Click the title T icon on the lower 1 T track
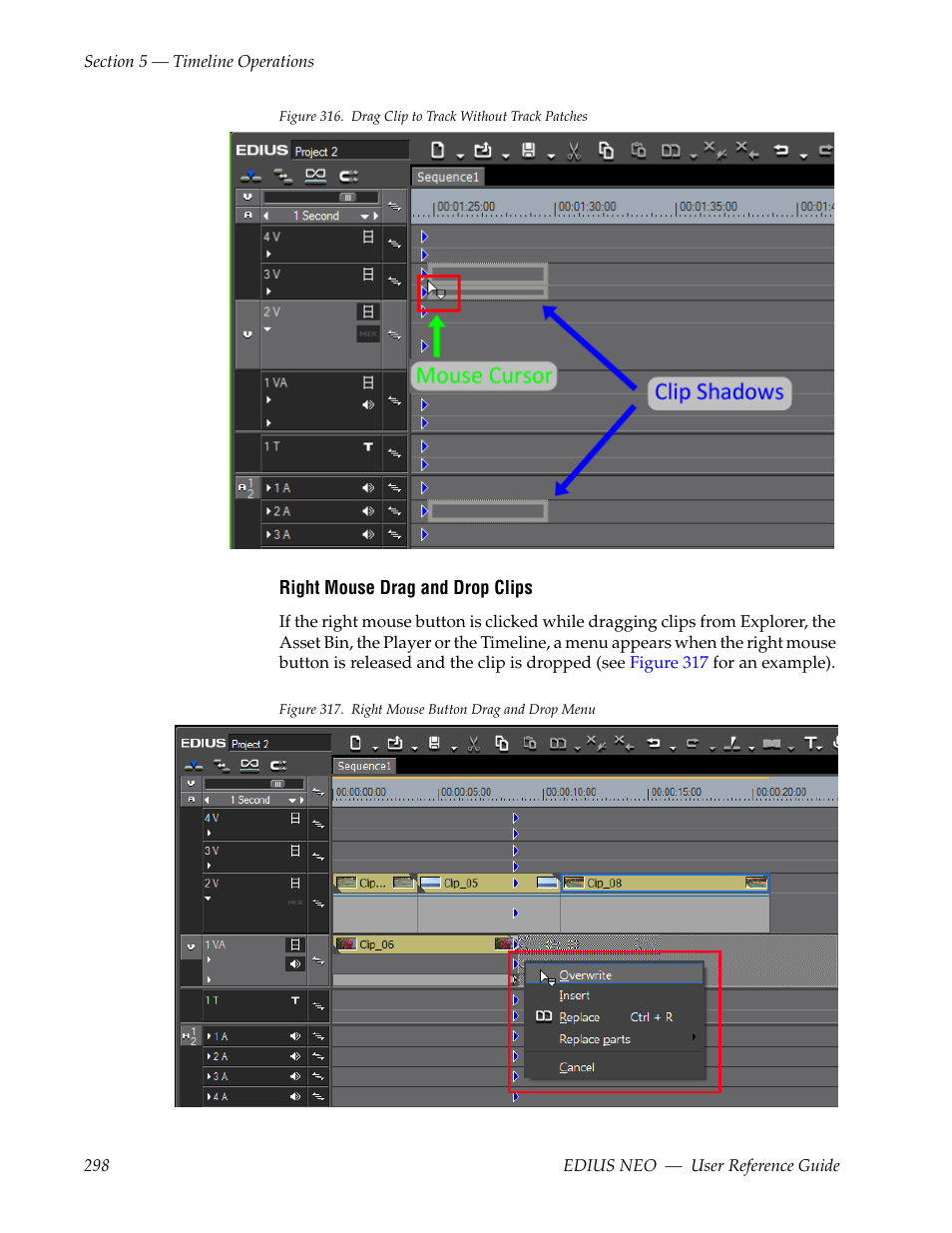The image size is (952, 1233). pyautogui.click(x=295, y=999)
